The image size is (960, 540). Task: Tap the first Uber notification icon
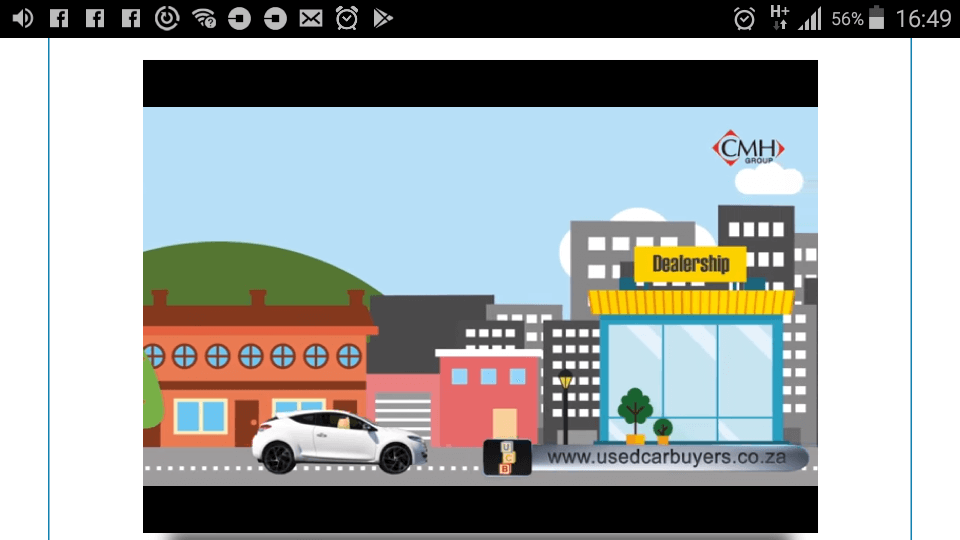(x=239, y=19)
